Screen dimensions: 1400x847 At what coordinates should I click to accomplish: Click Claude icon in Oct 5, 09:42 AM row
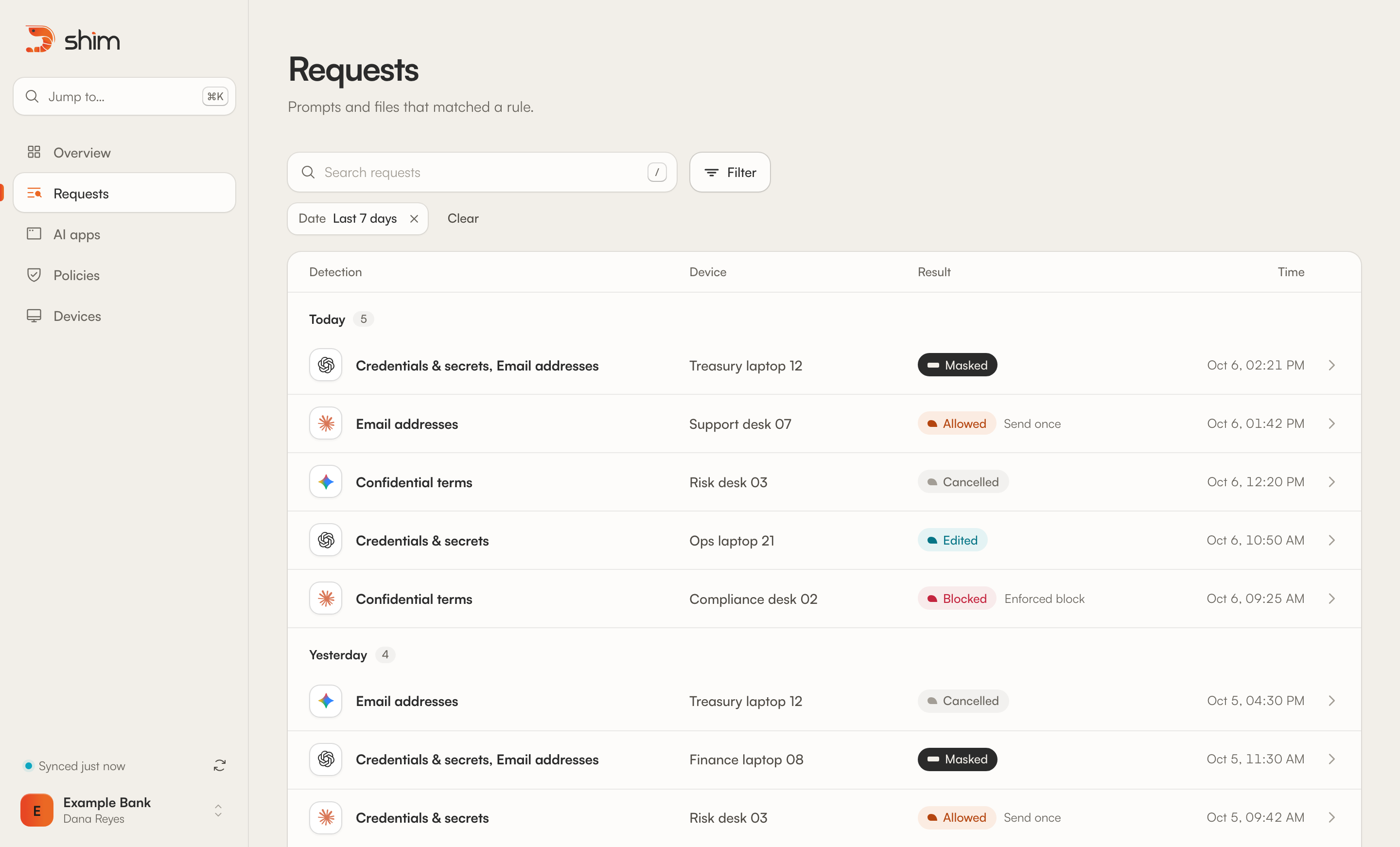click(x=326, y=817)
